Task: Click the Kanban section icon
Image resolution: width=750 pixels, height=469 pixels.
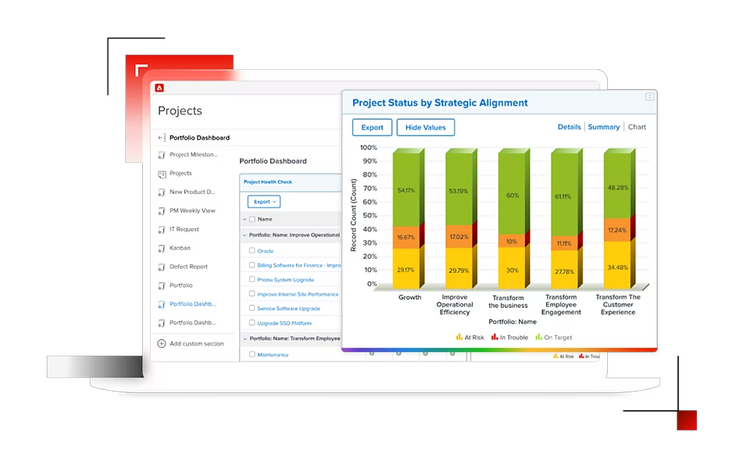Action: click(161, 248)
